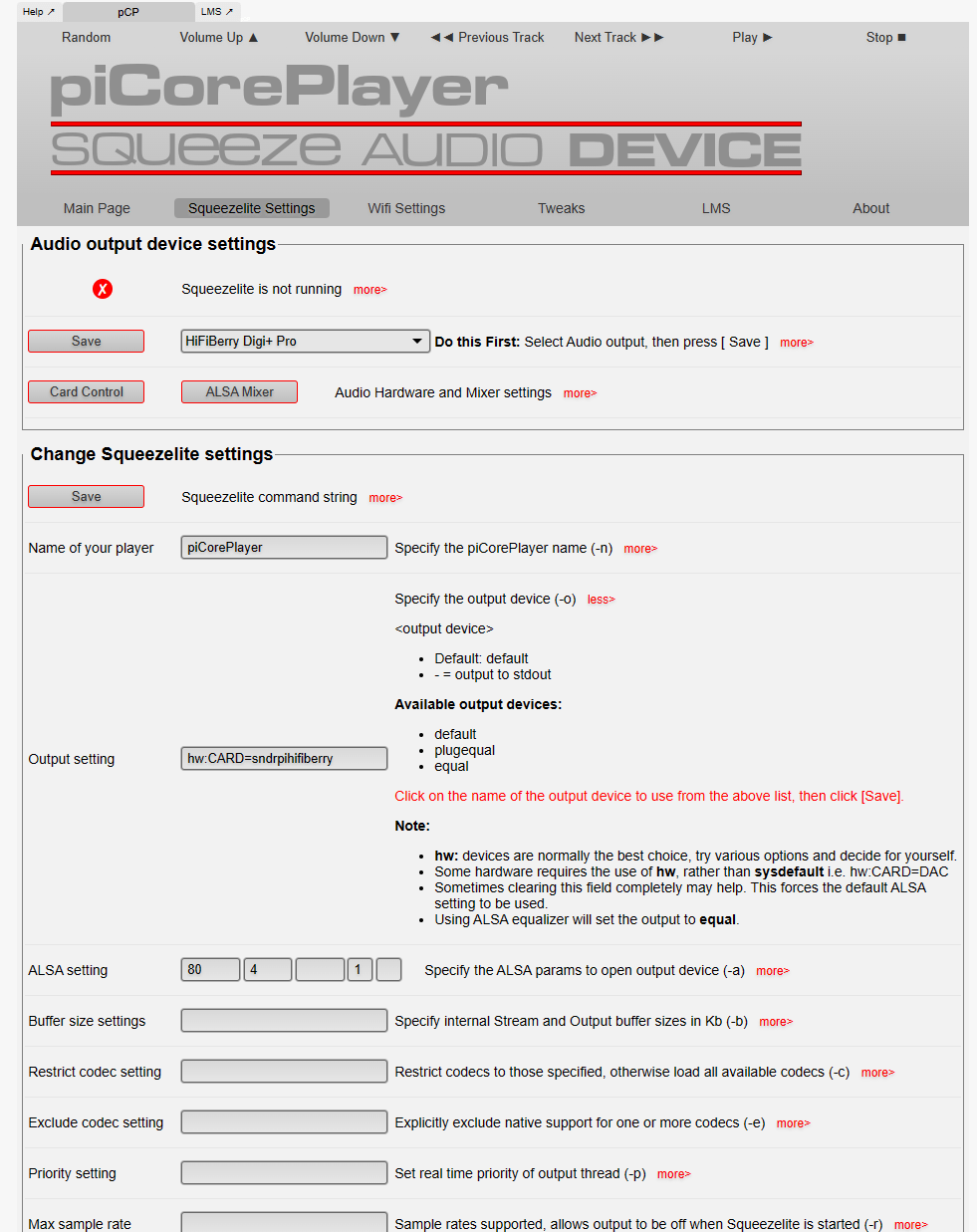Collapse output device help with less
This screenshot has width=977, height=1232.
coord(601,600)
